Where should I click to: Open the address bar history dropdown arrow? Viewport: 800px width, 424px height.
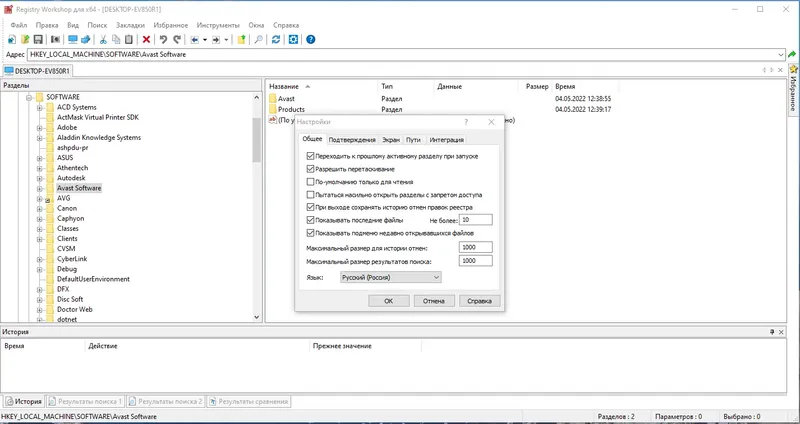click(x=781, y=55)
